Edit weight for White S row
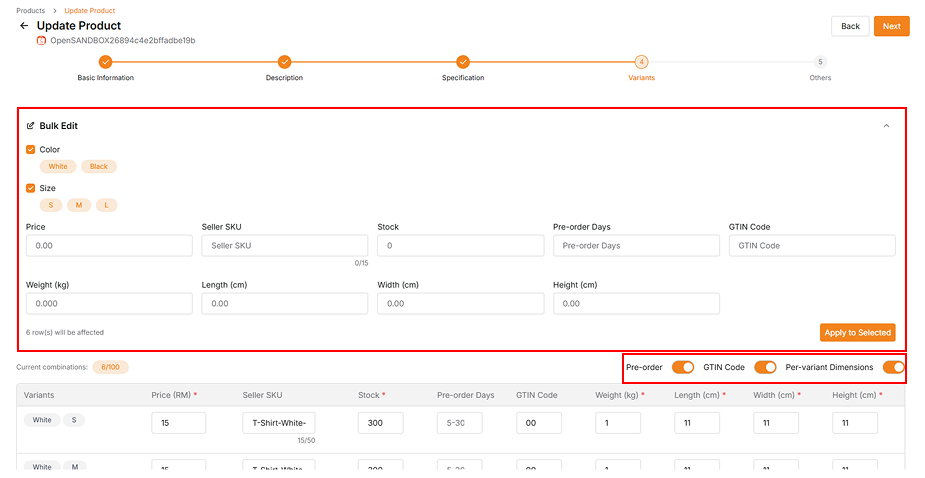The height and width of the screenshot is (478, 925). [618, 423]
